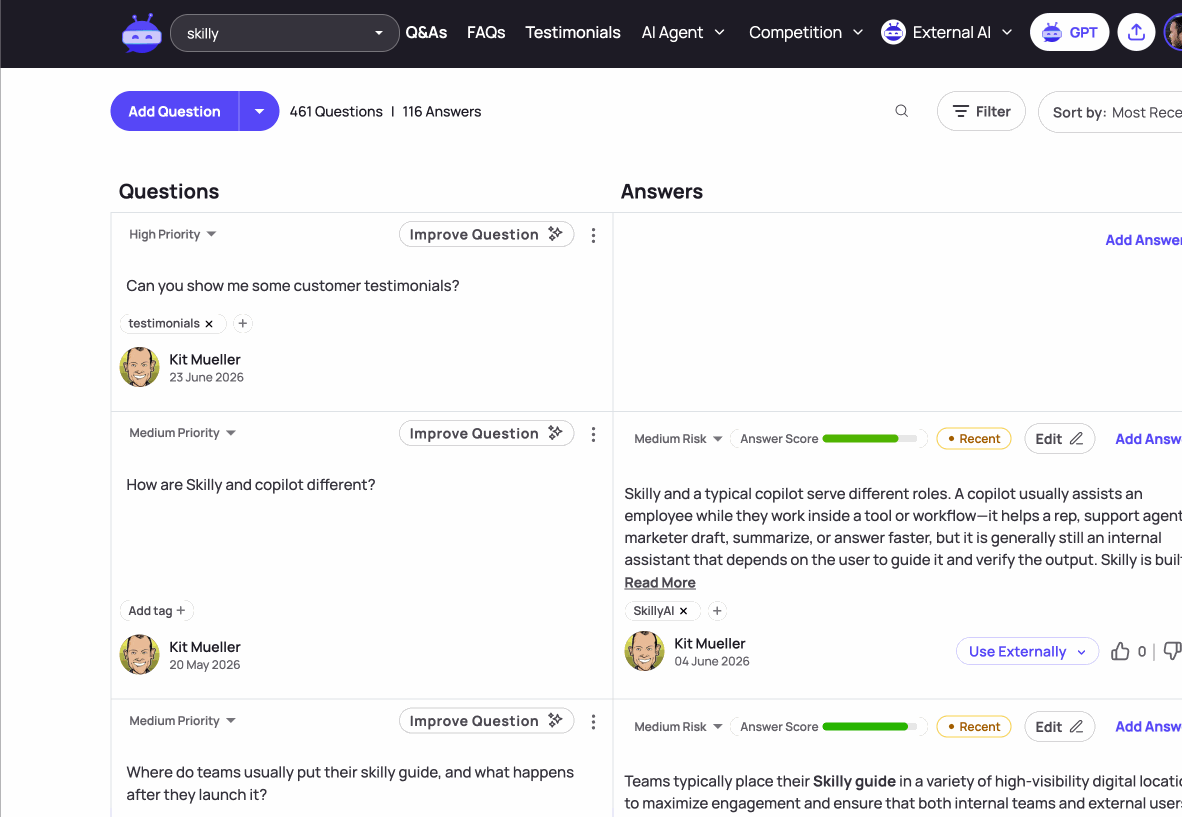Open the Add Question dropdown arrow

click(259, 112)
